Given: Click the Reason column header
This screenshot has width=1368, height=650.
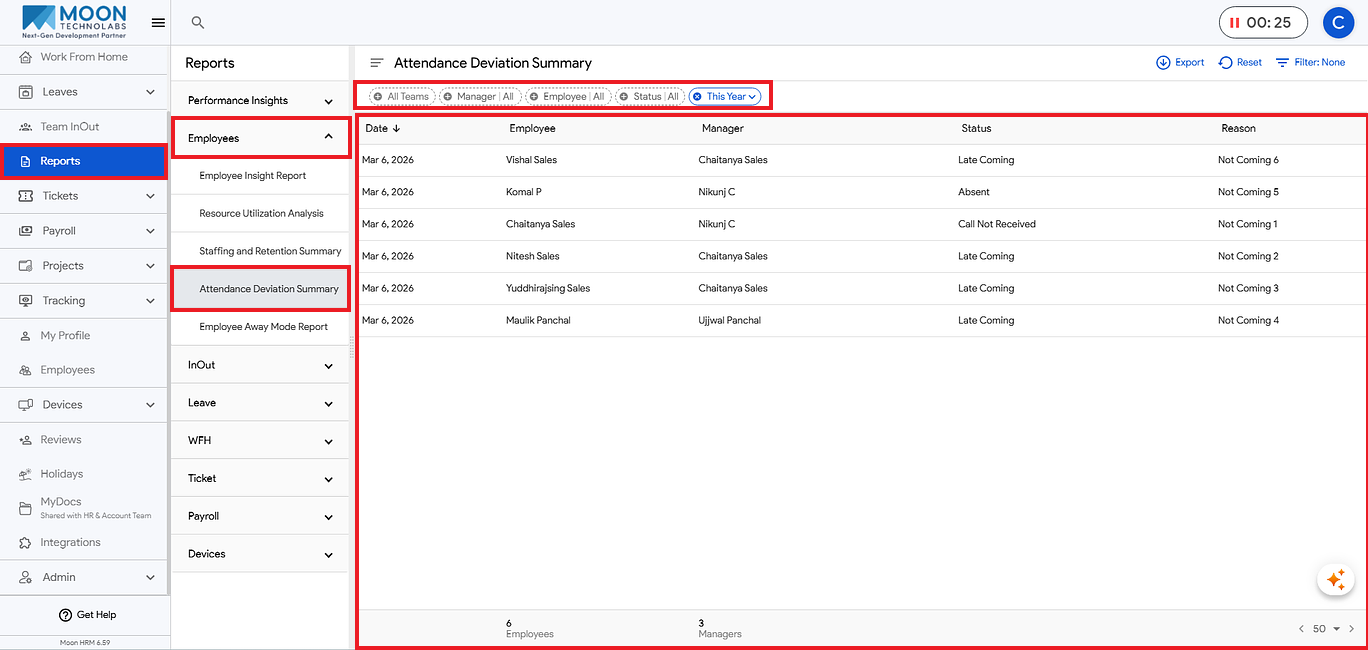Looking at the screenshot, I should [x=1238, y=128].
